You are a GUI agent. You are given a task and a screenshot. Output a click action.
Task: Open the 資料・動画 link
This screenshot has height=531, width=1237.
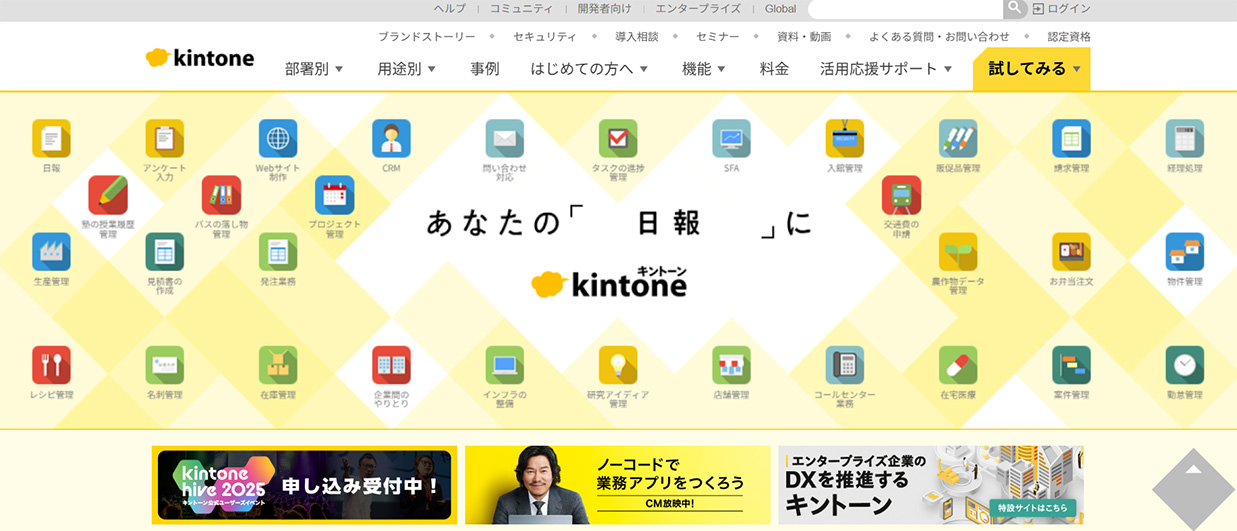(x=804, y=36)
